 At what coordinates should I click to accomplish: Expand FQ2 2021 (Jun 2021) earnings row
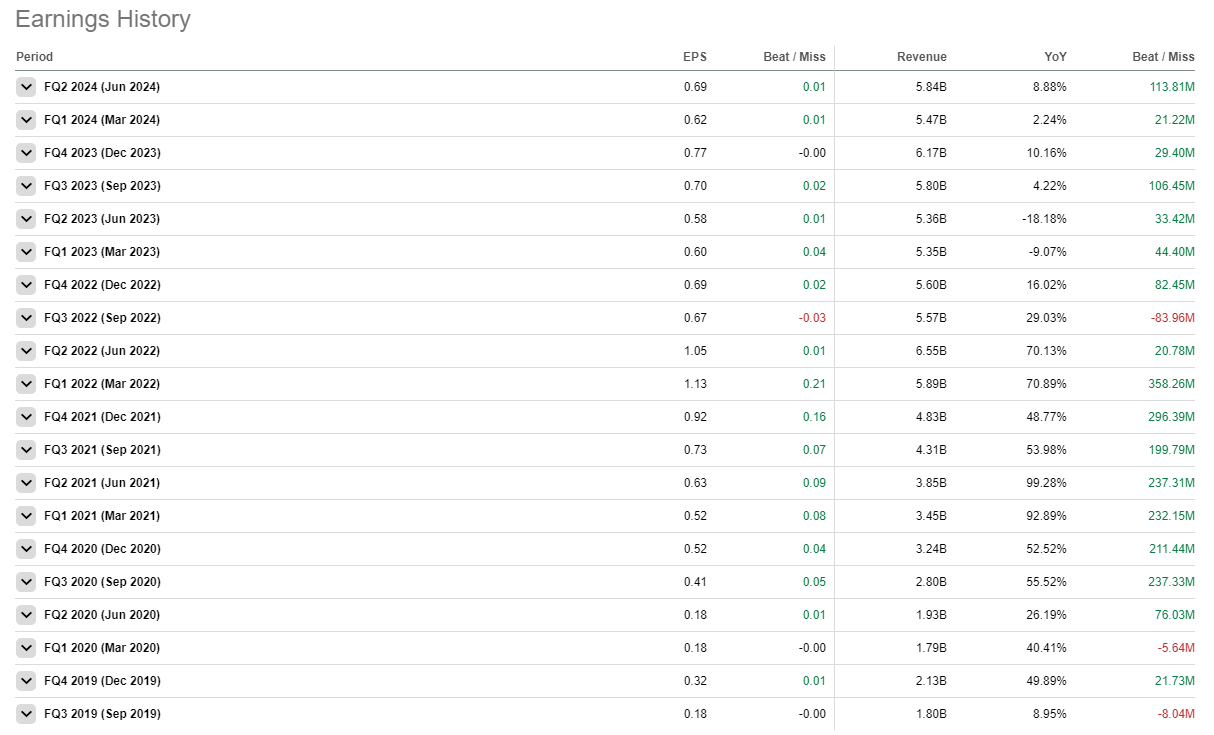27,483
